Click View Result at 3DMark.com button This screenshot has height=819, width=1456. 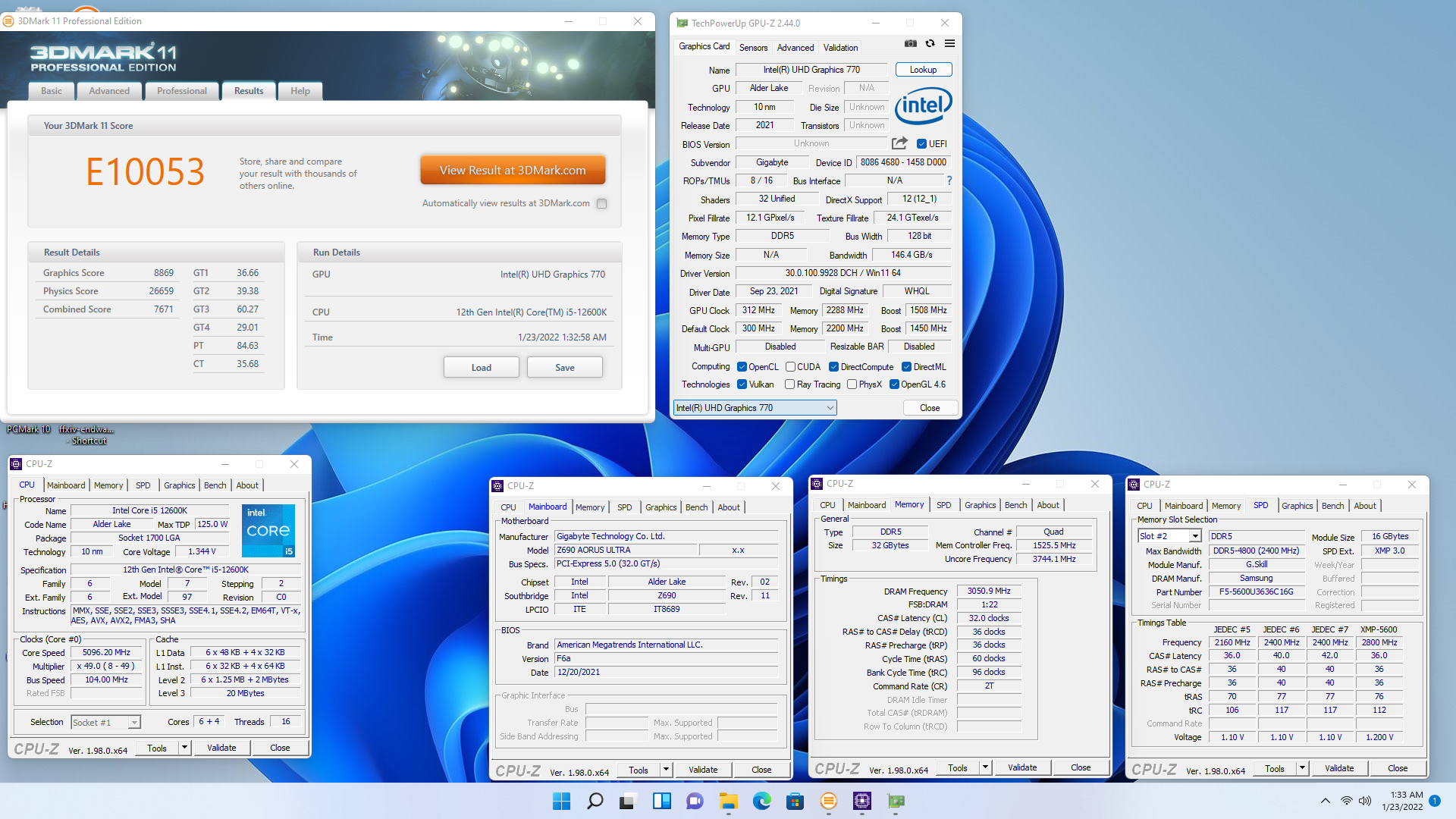click(513, 171)
